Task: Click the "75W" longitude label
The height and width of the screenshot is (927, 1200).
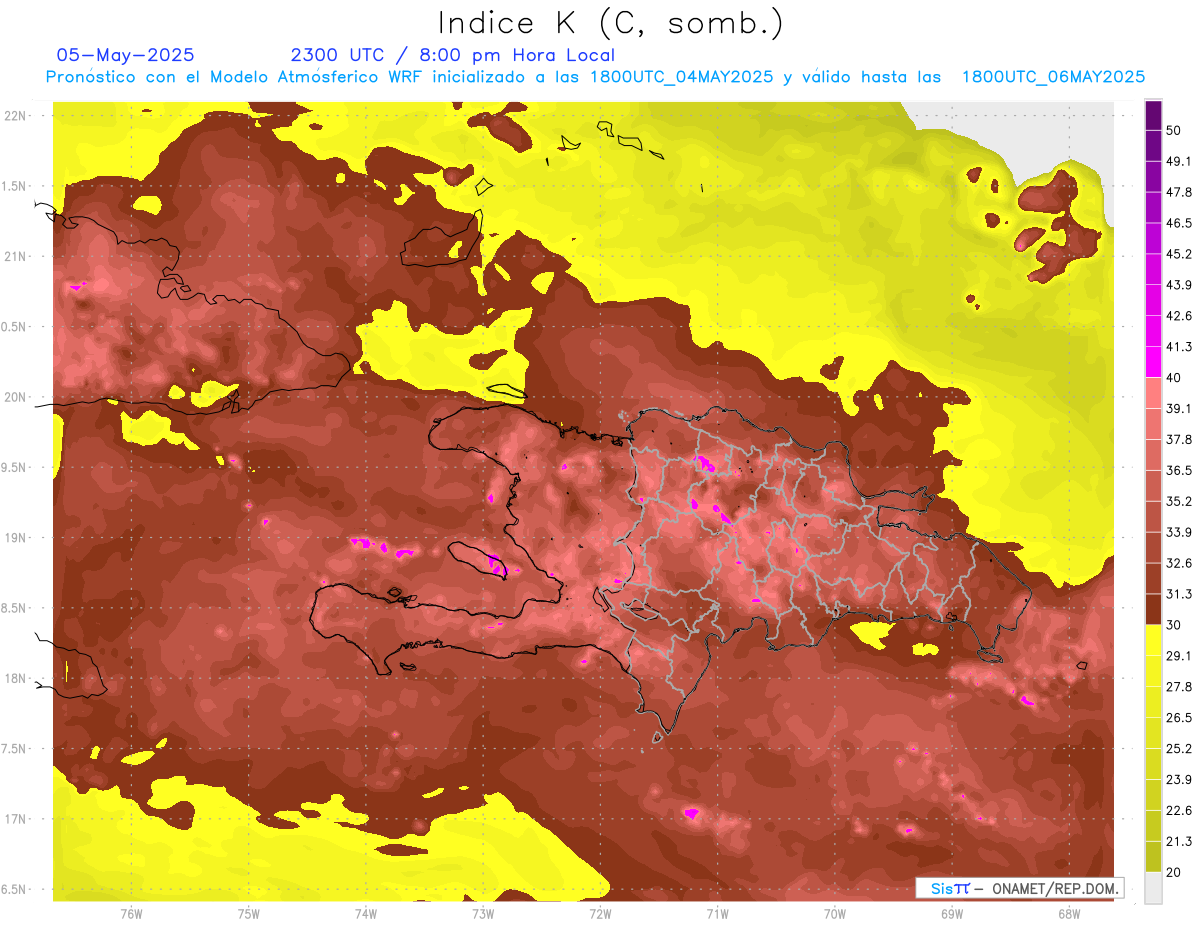Action: tap(248, 913)
